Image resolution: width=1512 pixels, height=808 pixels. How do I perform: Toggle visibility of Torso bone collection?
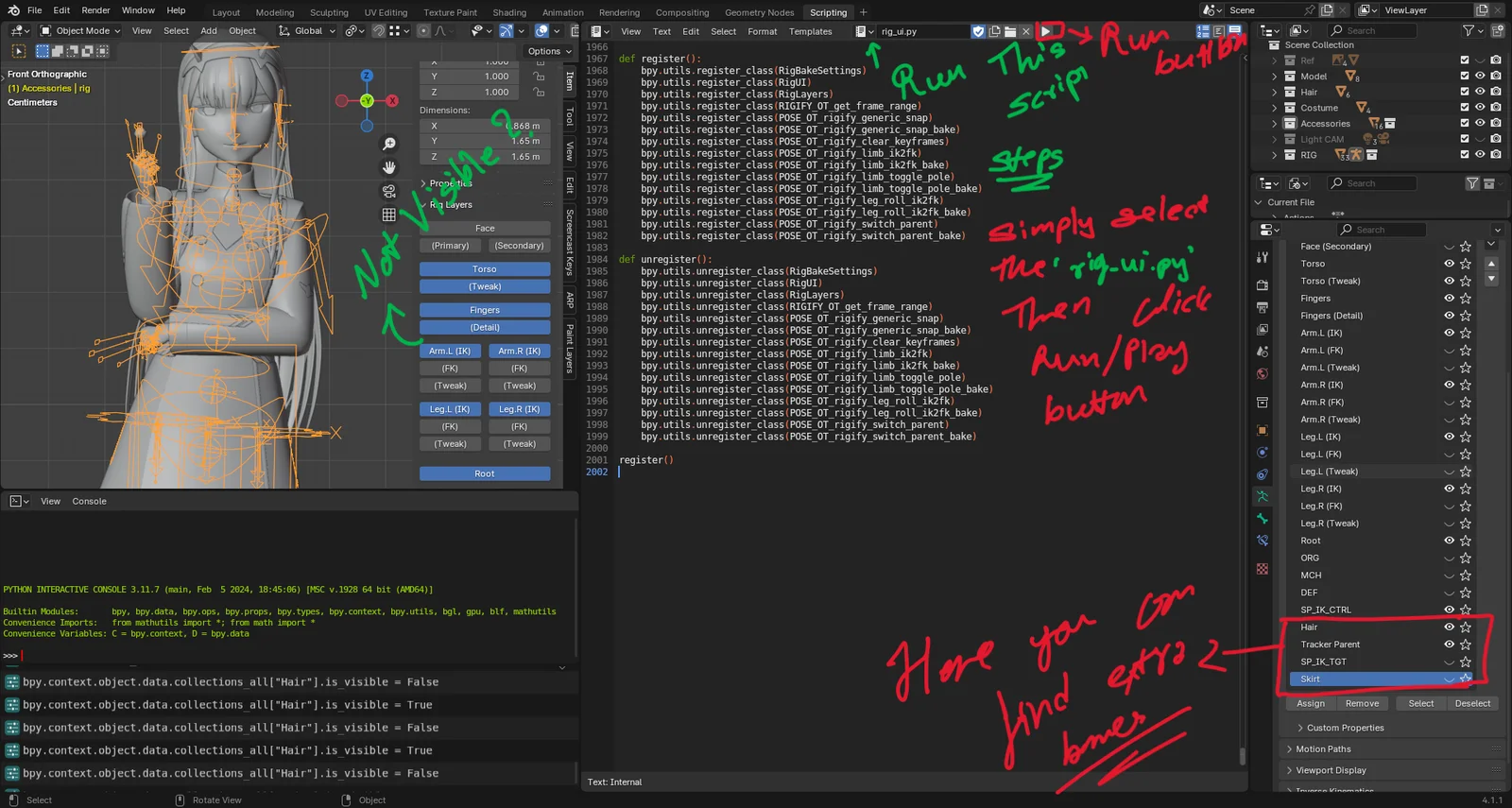(1449, 264)
